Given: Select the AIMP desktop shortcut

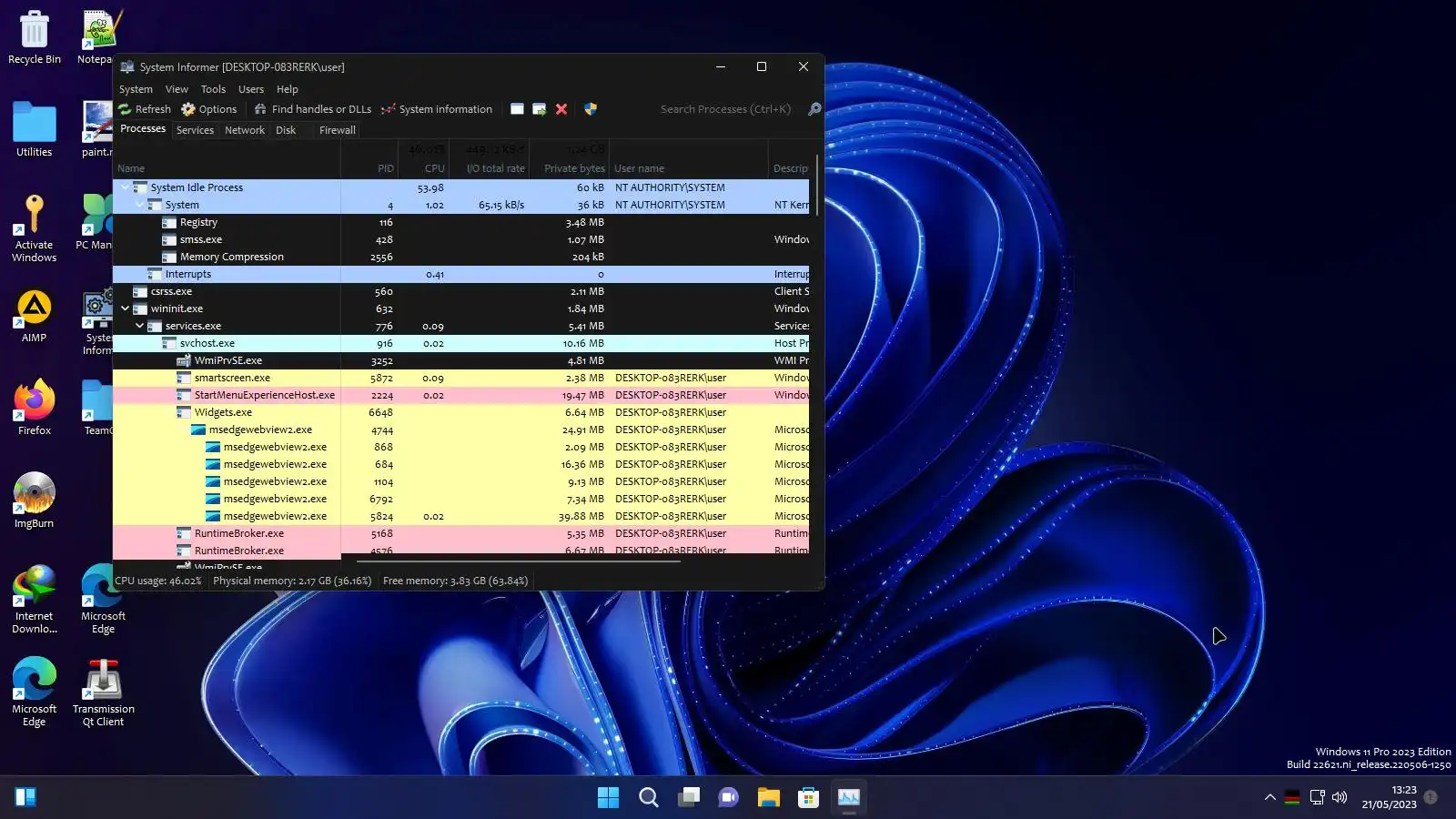Looking at the screenshot, I should pyautogui.click(x=35, y=316).
